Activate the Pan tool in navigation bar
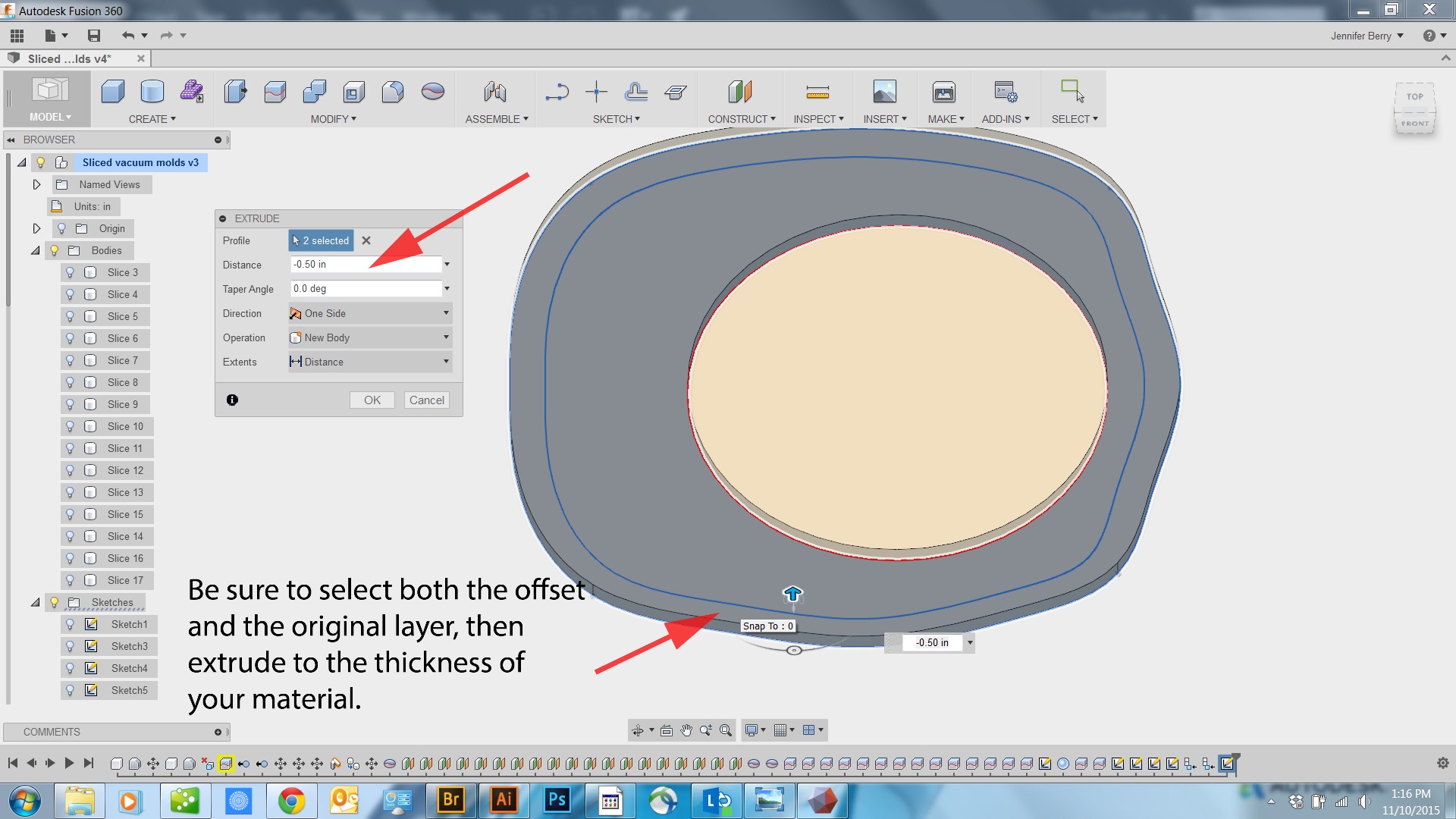Screen dimensions: 1456x819 pyautogui.click(x=687, y=730)
